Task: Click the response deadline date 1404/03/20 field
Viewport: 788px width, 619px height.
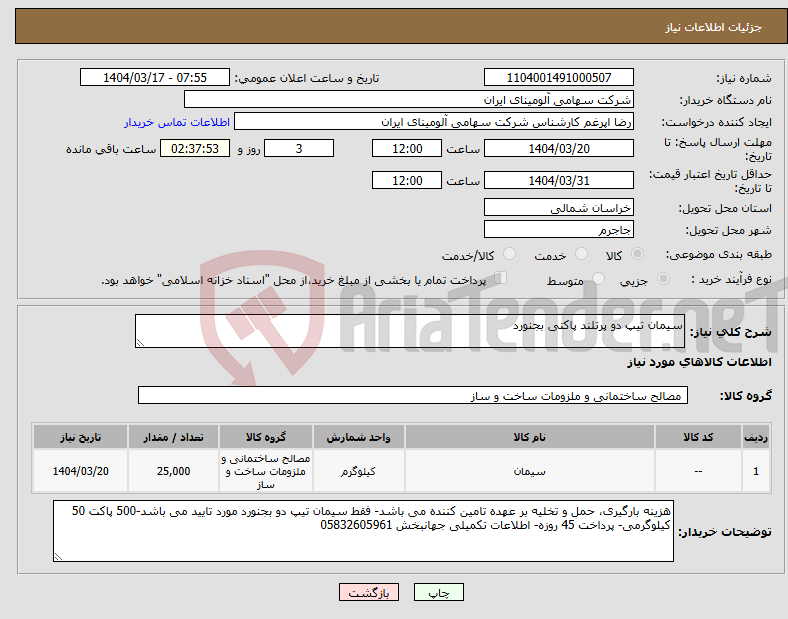Action: [558, 148]
